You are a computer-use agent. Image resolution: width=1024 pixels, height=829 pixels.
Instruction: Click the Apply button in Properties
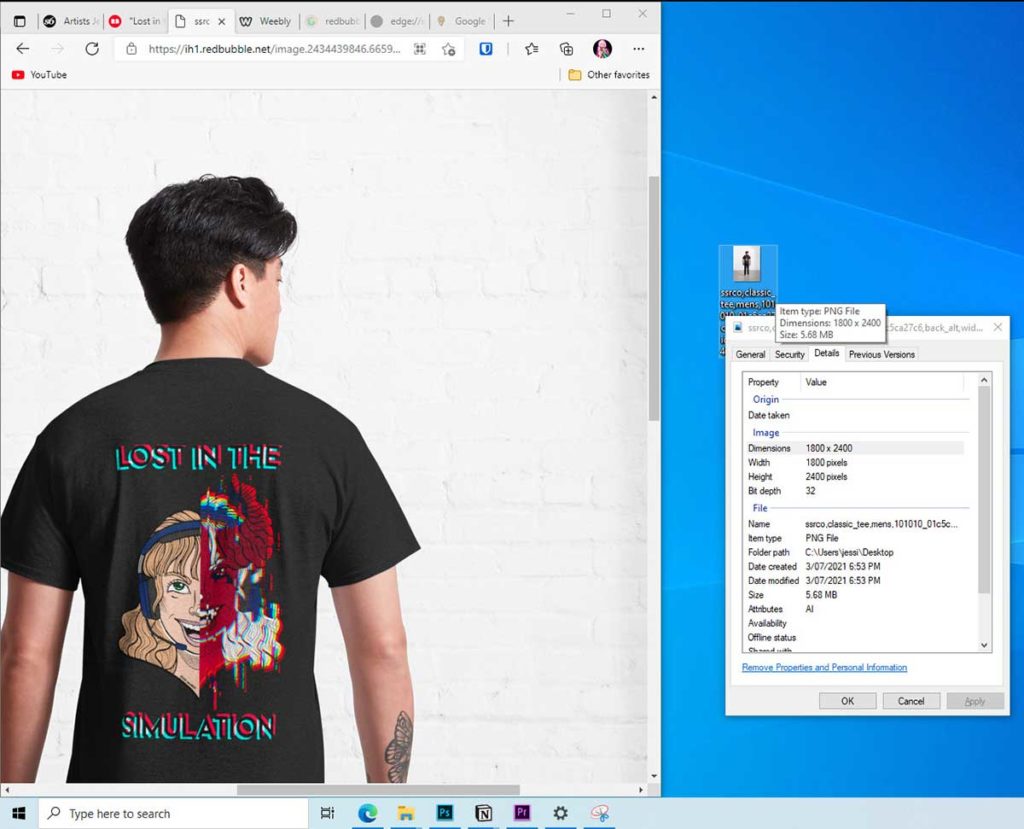pos(975,701)
